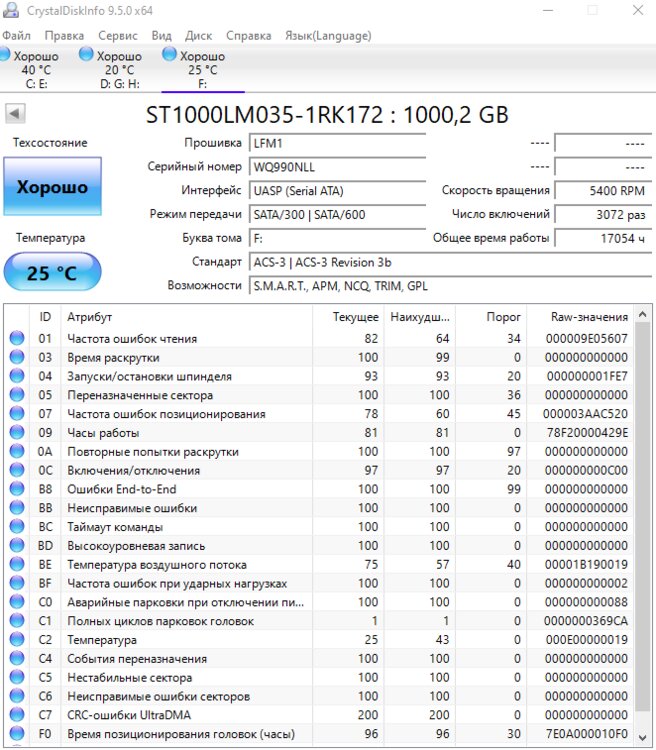656x750 pixels.
Task: Open the Файл menu
Action: tap(17, 35)
